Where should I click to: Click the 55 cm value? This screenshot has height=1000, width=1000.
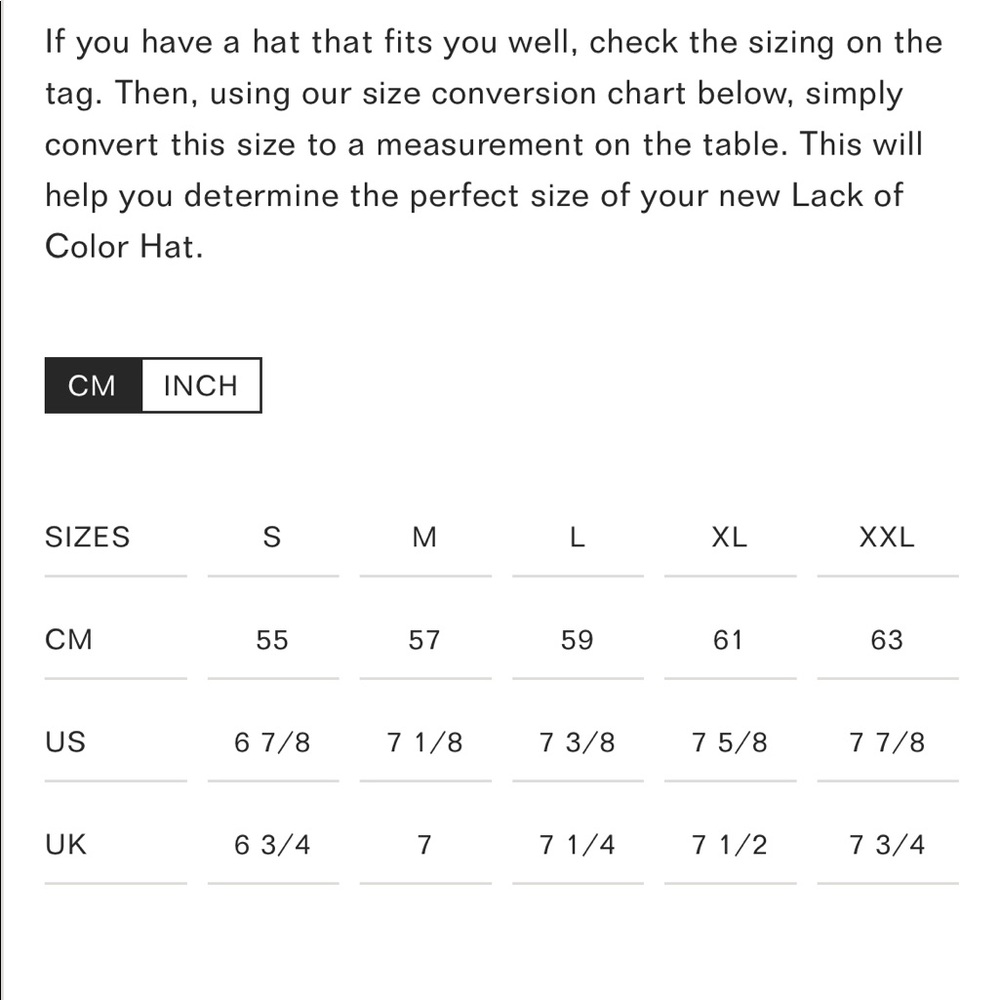tap(272, 640)
